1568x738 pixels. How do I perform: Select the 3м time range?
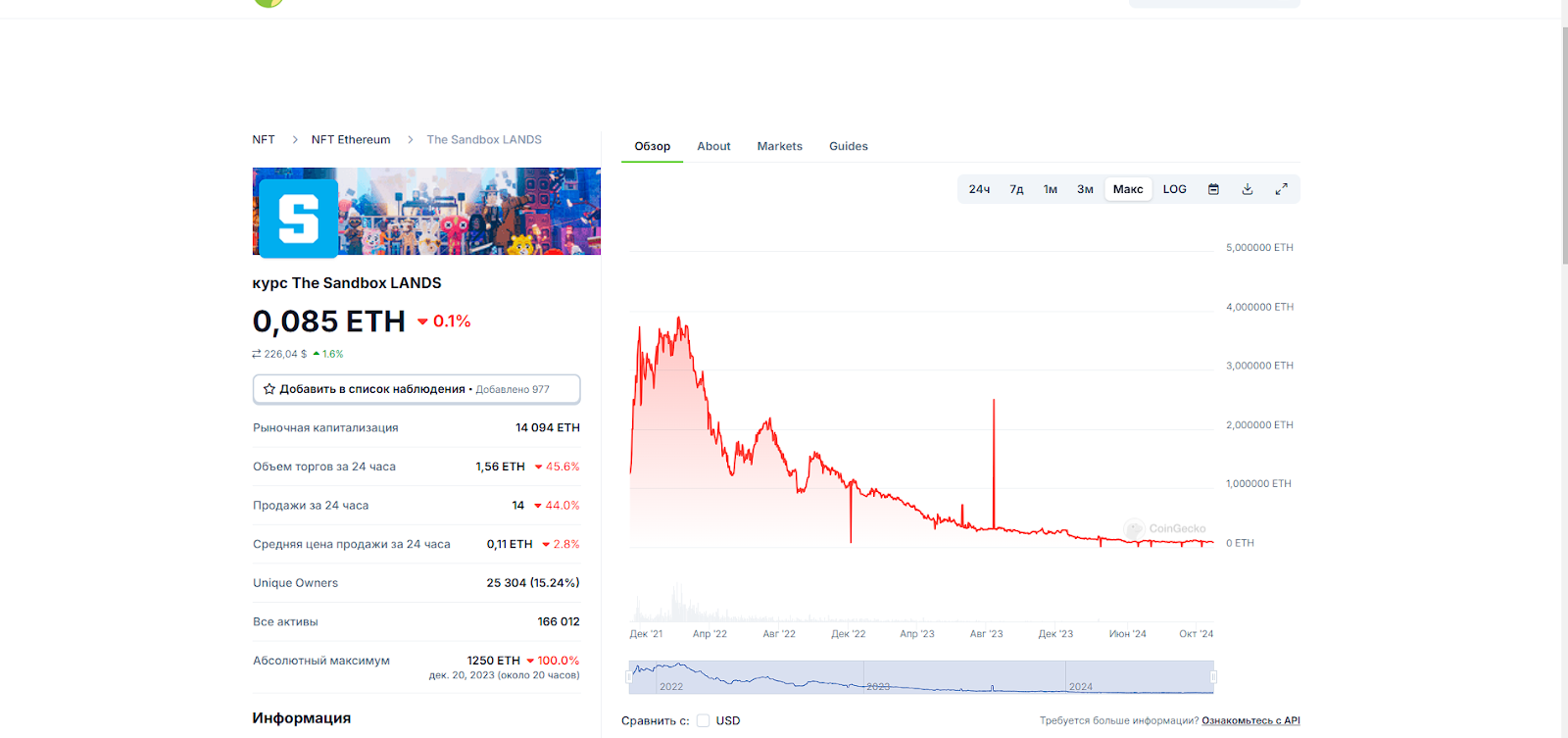1085,189
